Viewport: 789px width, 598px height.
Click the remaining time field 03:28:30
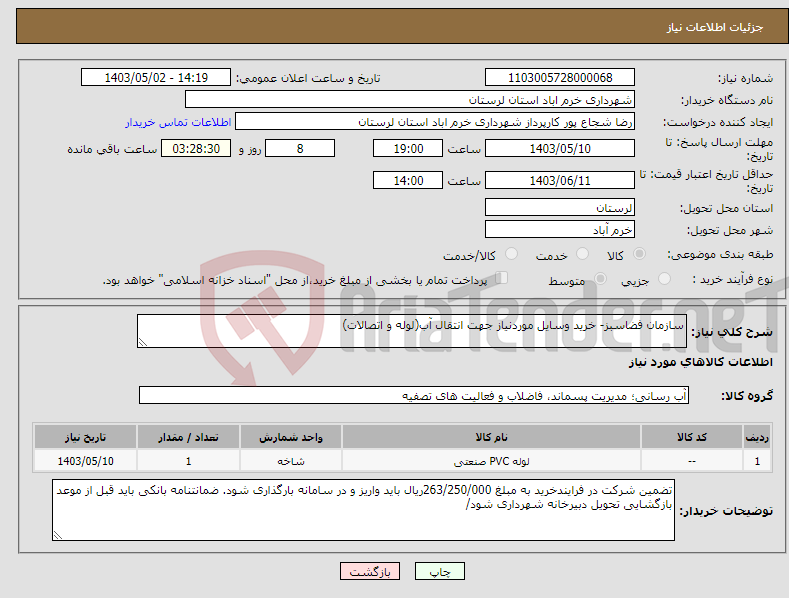tap(196, 148)
